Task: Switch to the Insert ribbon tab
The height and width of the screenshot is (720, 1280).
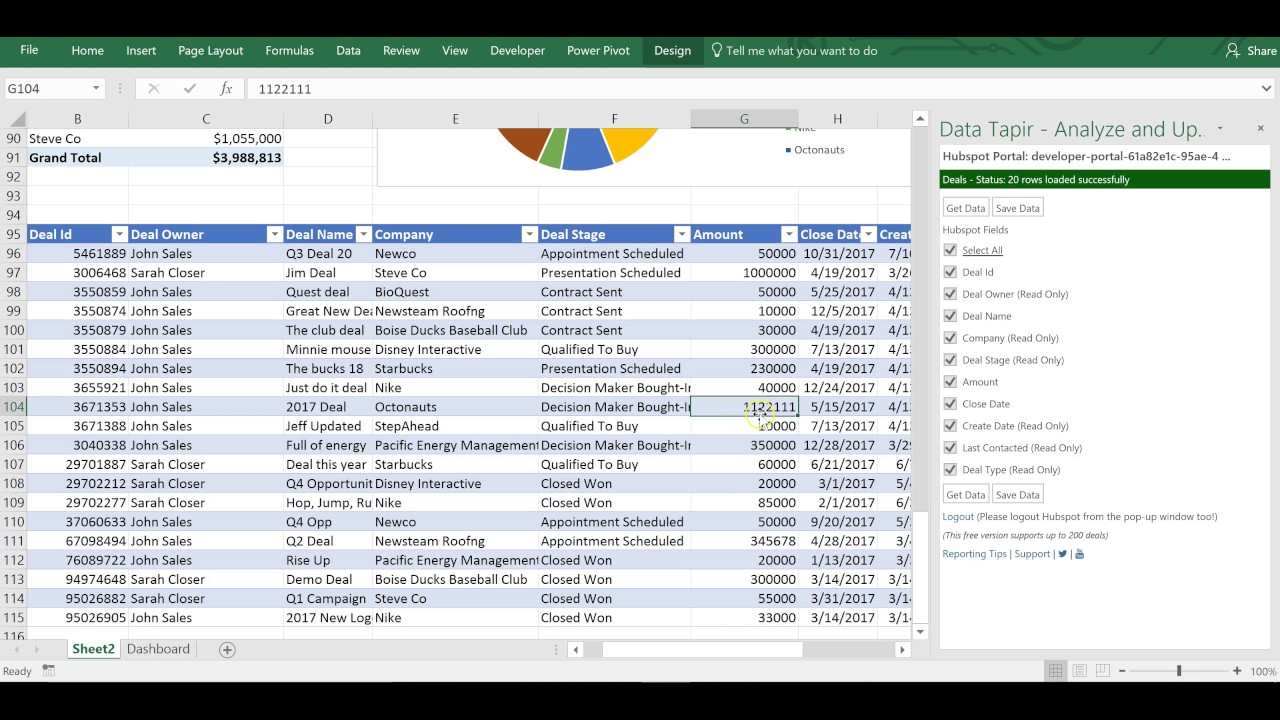Action: tap(141, 50)
